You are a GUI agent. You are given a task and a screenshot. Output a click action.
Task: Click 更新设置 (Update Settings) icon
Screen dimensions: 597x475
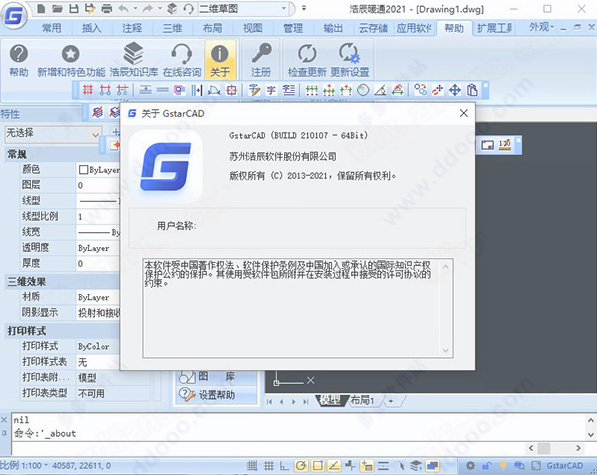point(350,60)
